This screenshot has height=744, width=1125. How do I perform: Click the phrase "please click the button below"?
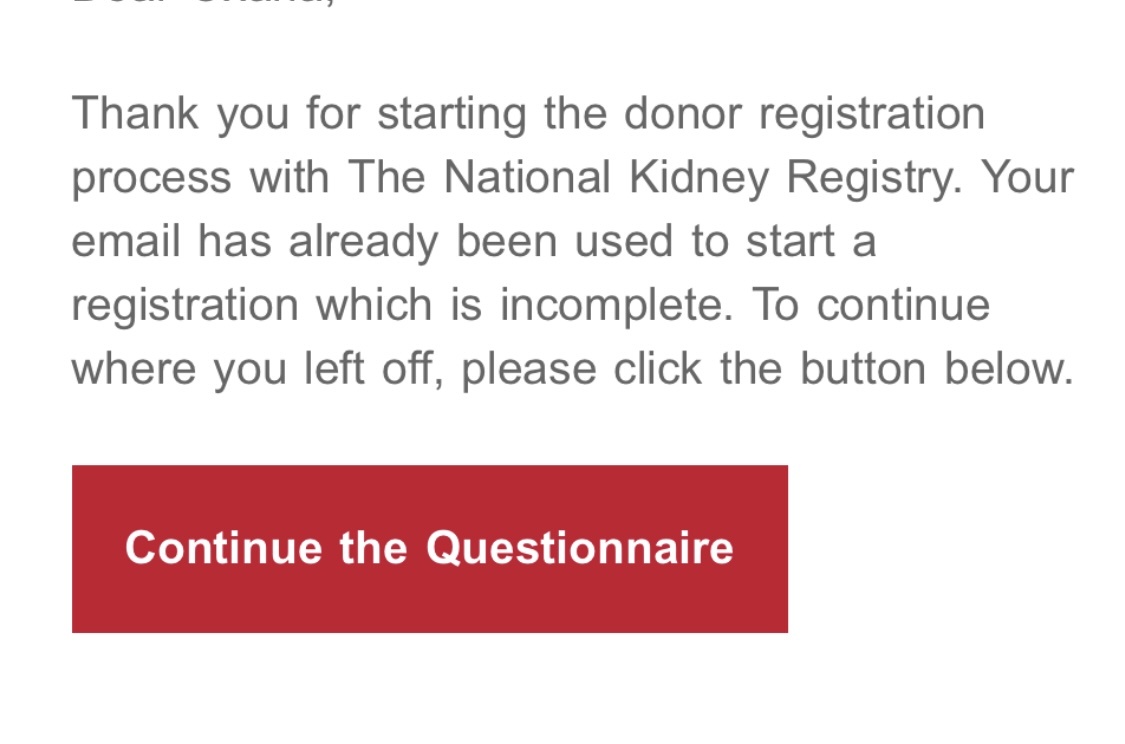point(766,370)
